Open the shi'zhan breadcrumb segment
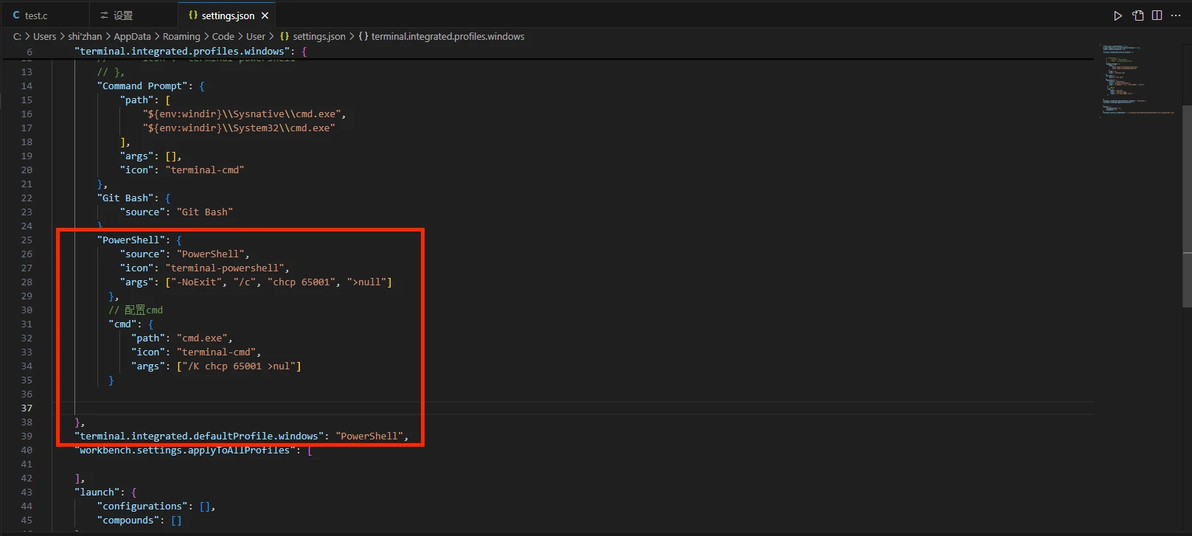 point(84,36)
